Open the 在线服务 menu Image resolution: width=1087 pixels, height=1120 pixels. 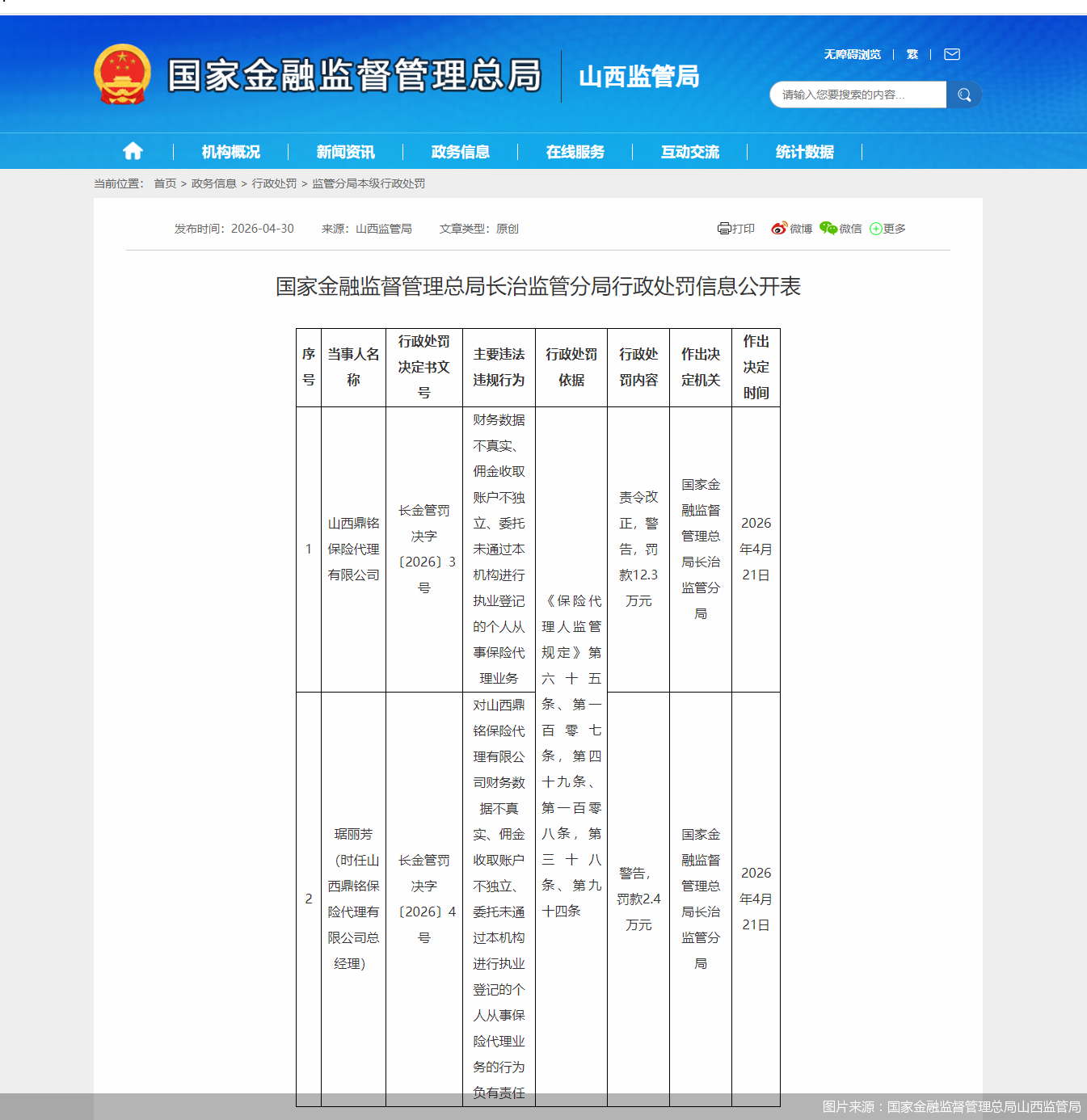click(575, 152)
